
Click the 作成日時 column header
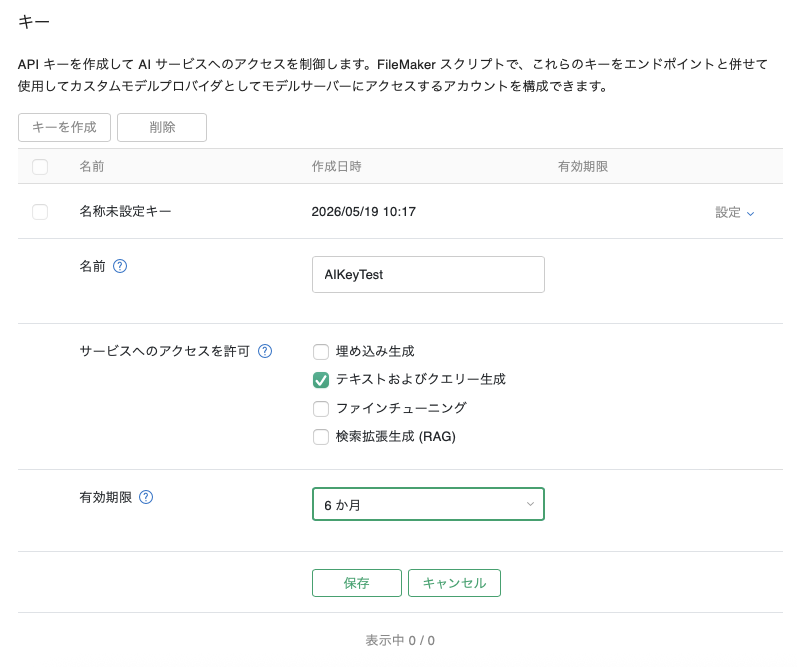(336, 167)
